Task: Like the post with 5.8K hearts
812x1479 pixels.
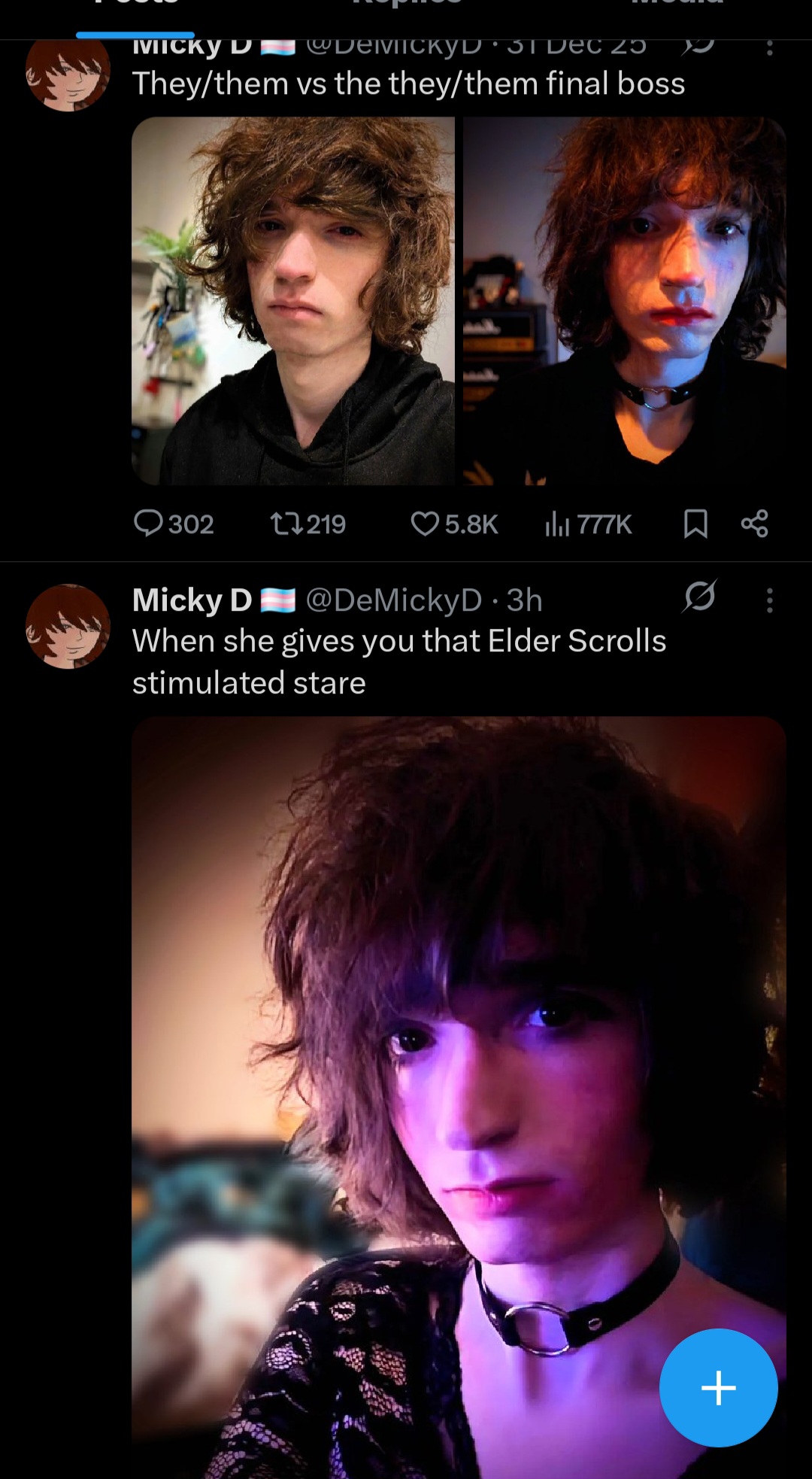Action: [x=455, y=524]
